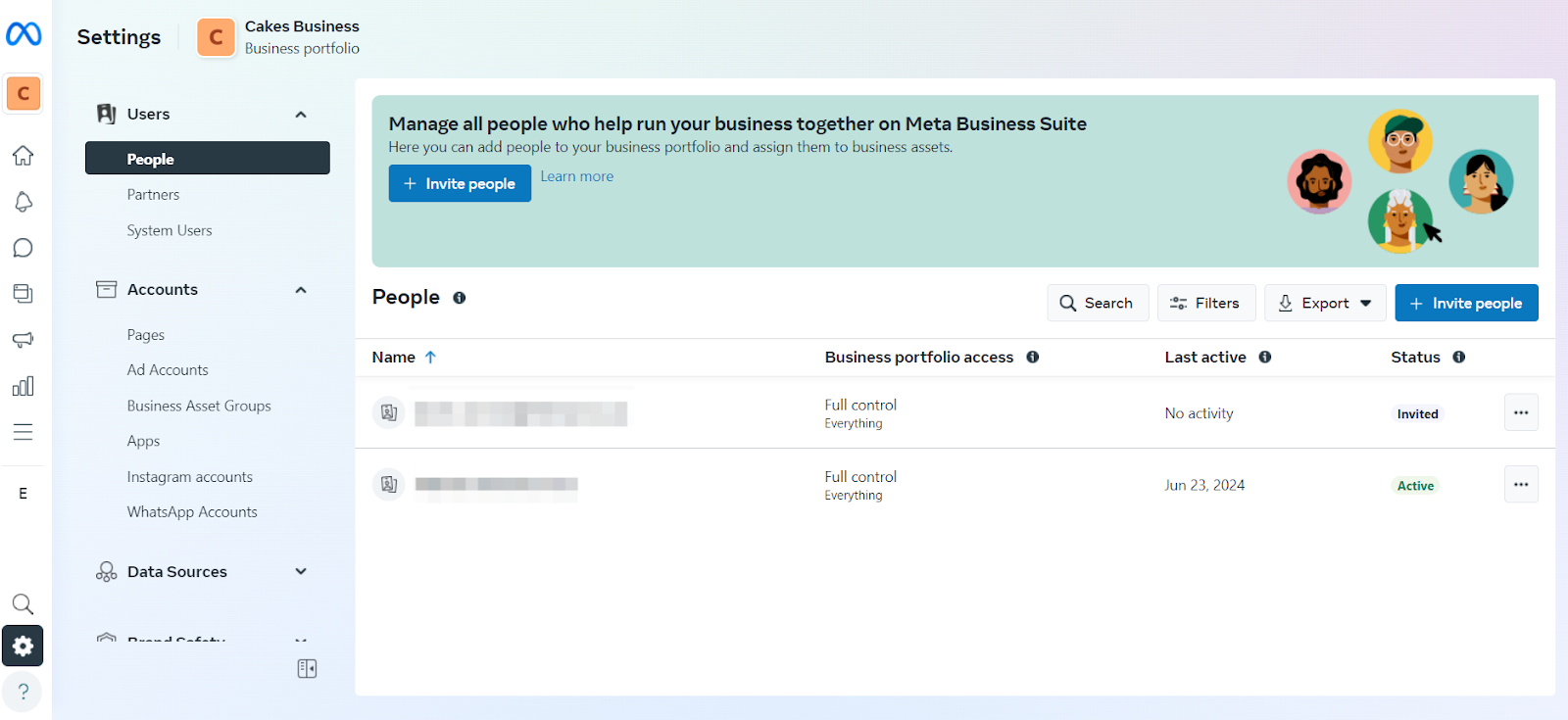Click Learn more link

(x=577, y=176)
